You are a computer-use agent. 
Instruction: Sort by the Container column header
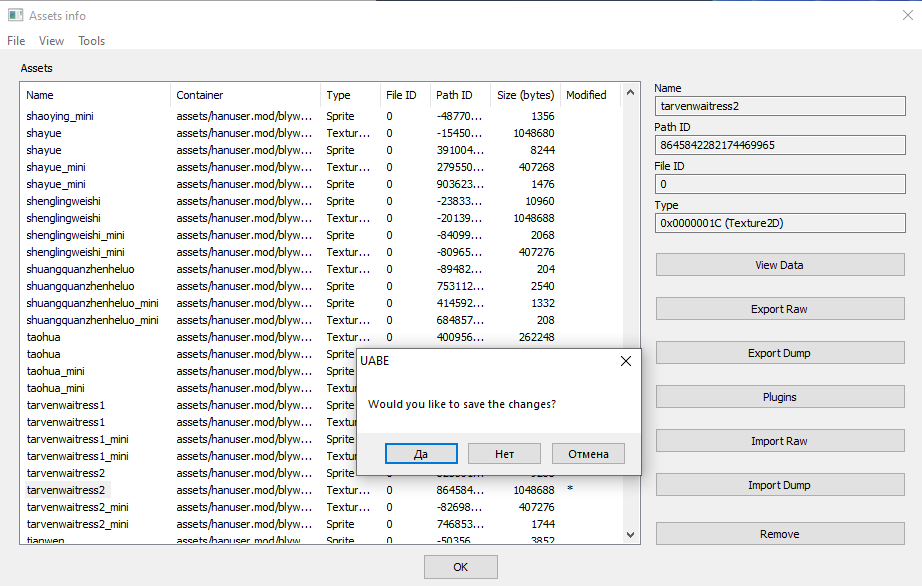(x=245, y=95)
